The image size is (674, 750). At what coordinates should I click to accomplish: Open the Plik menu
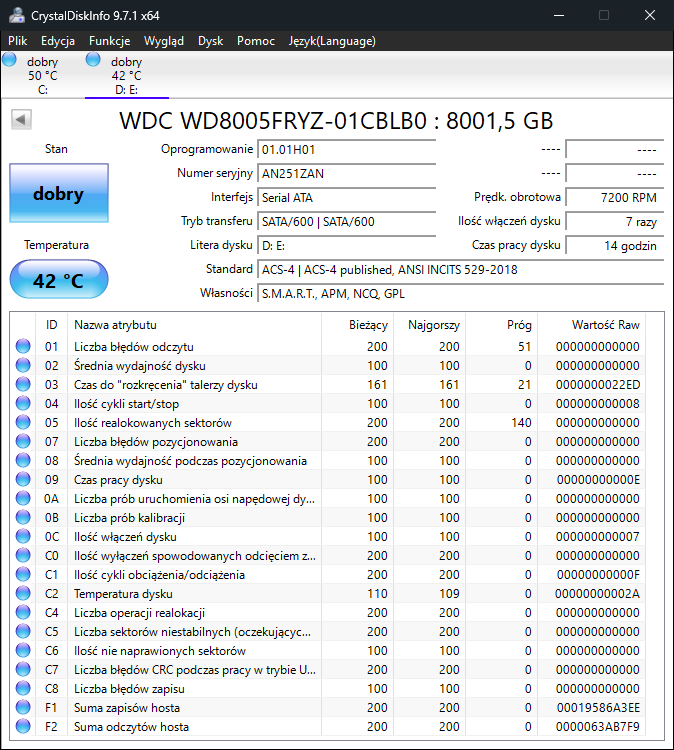[18, 41]
